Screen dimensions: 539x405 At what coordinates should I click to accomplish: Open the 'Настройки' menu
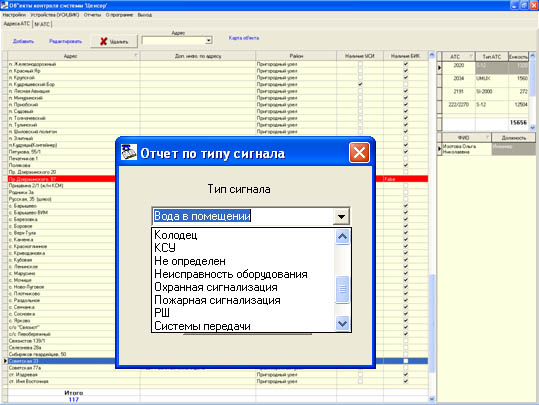14,15
